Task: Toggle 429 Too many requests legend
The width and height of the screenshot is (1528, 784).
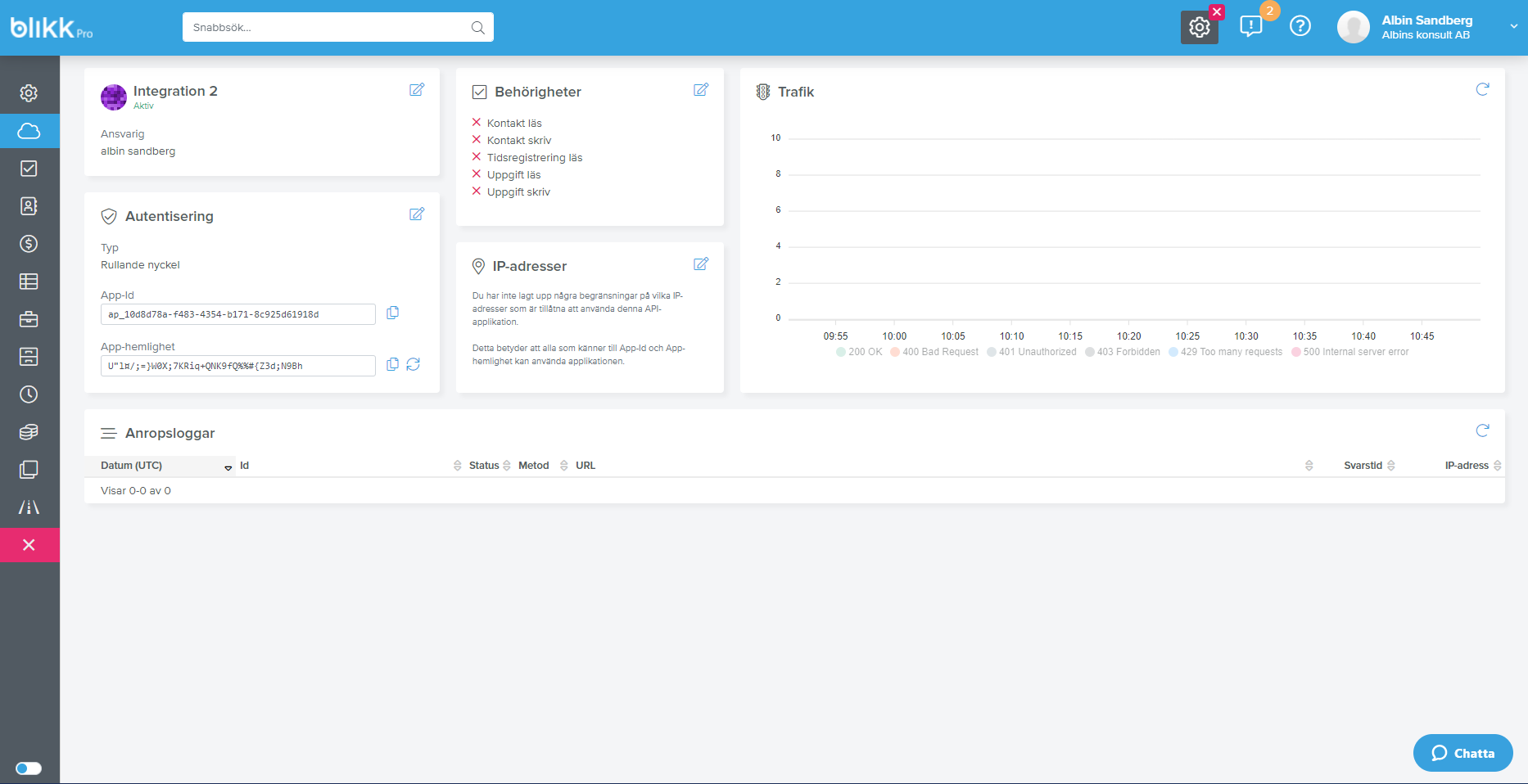Action: [1226, 352]
